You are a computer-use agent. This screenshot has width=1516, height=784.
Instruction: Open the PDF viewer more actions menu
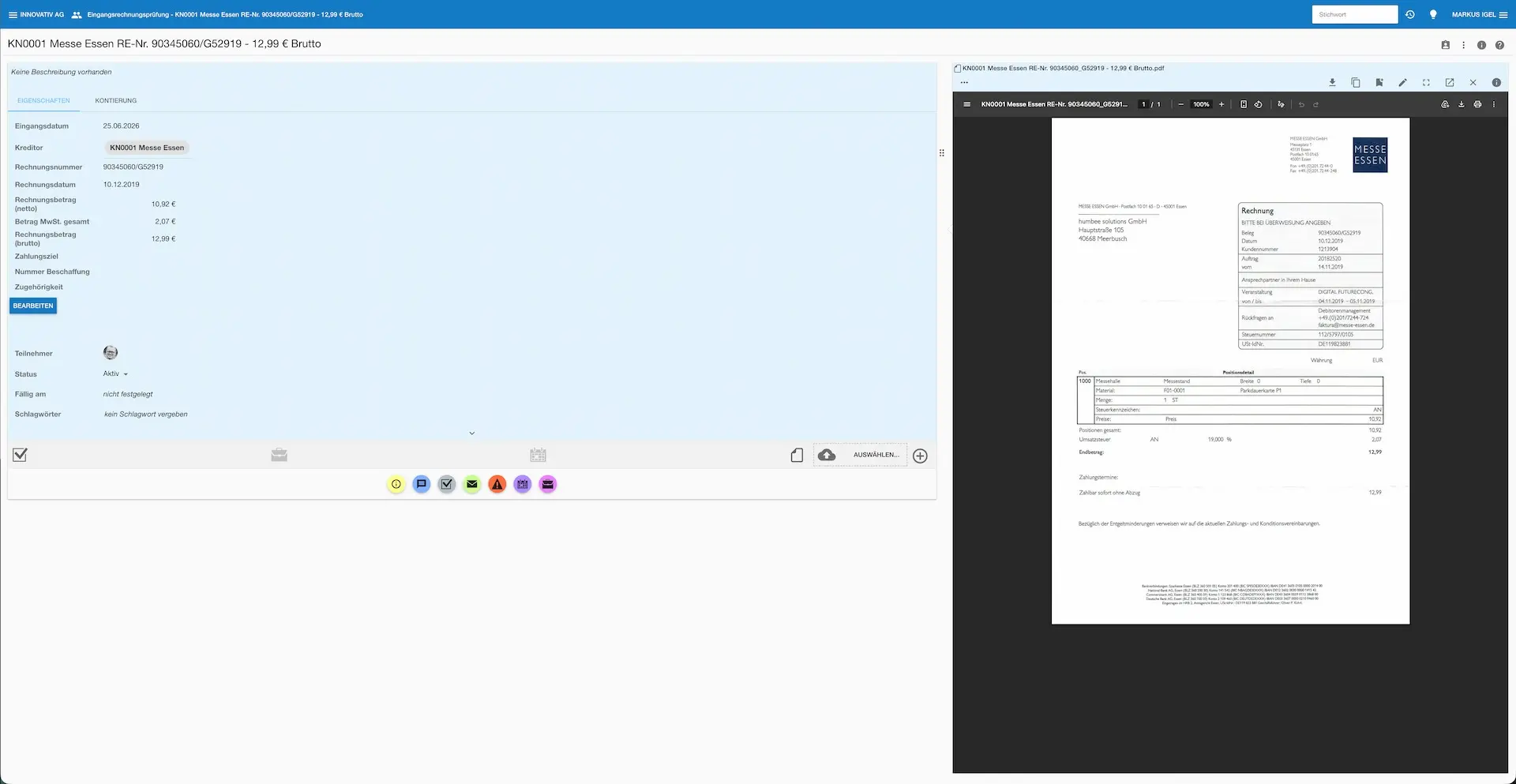point(1493,104)
